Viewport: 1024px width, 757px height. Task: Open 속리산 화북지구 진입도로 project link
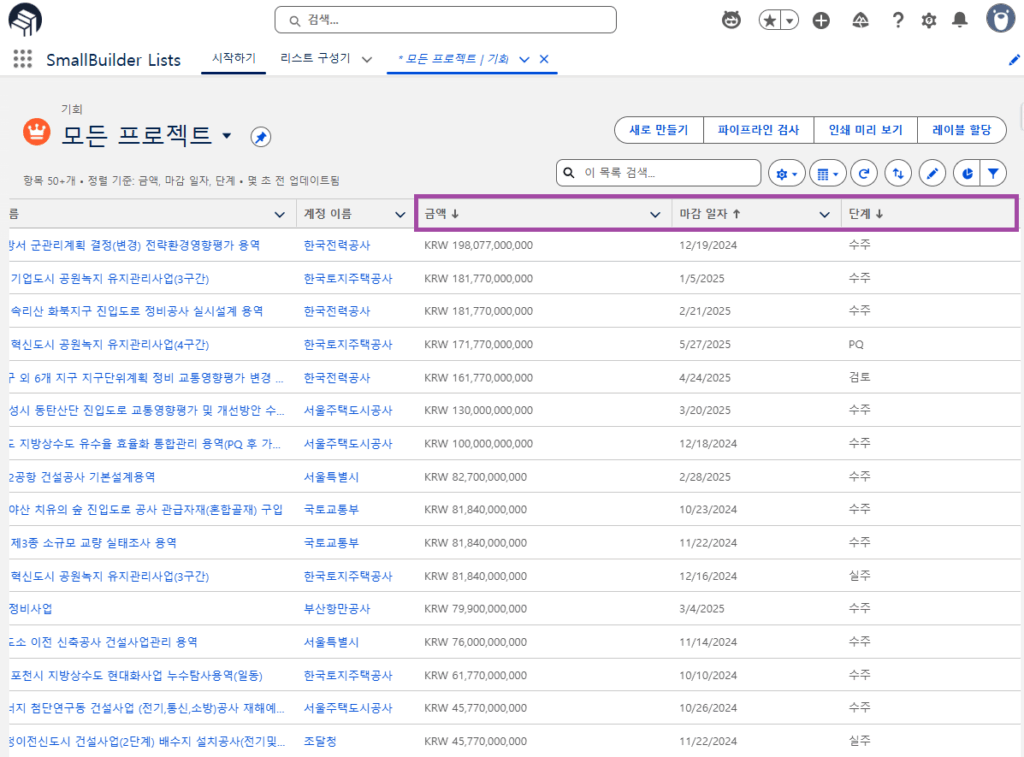136,312
